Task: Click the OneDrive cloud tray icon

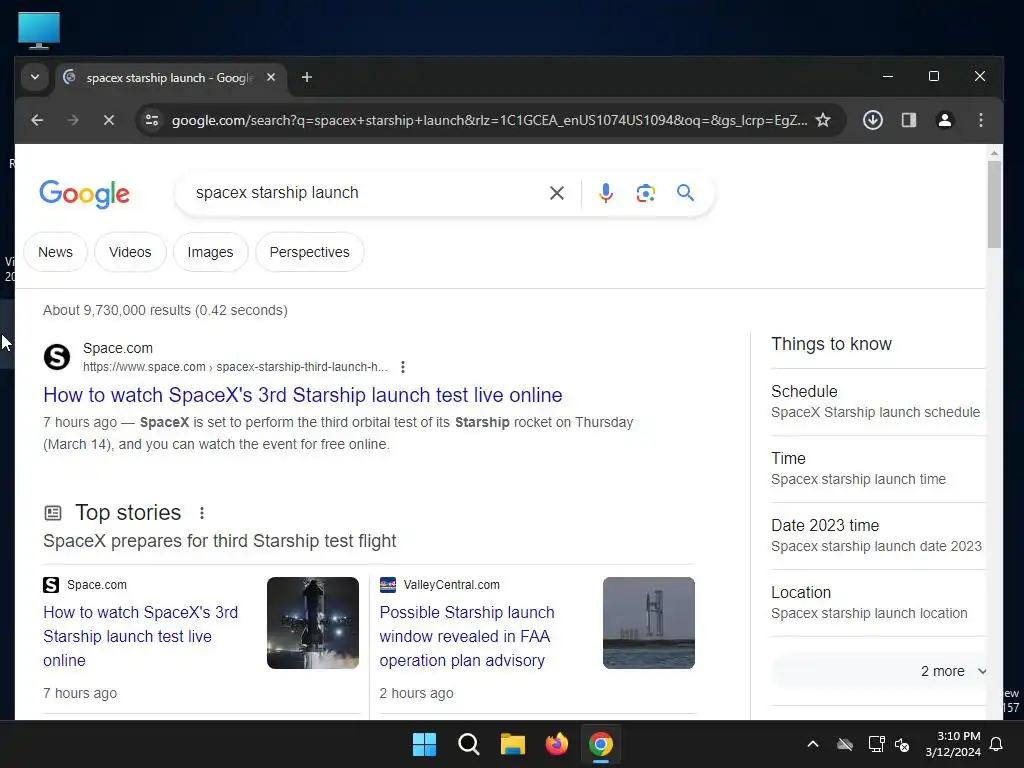Action: (845, 744)
